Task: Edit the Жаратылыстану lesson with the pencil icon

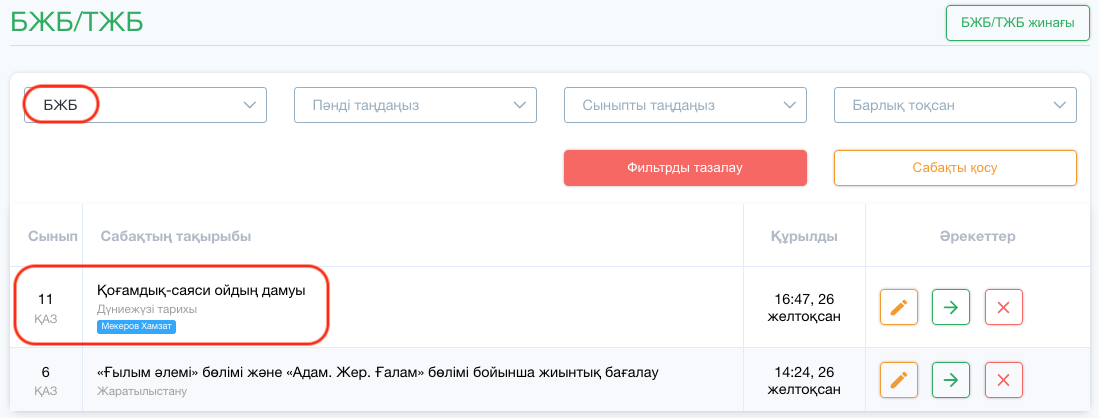Action: coord(899,380)
